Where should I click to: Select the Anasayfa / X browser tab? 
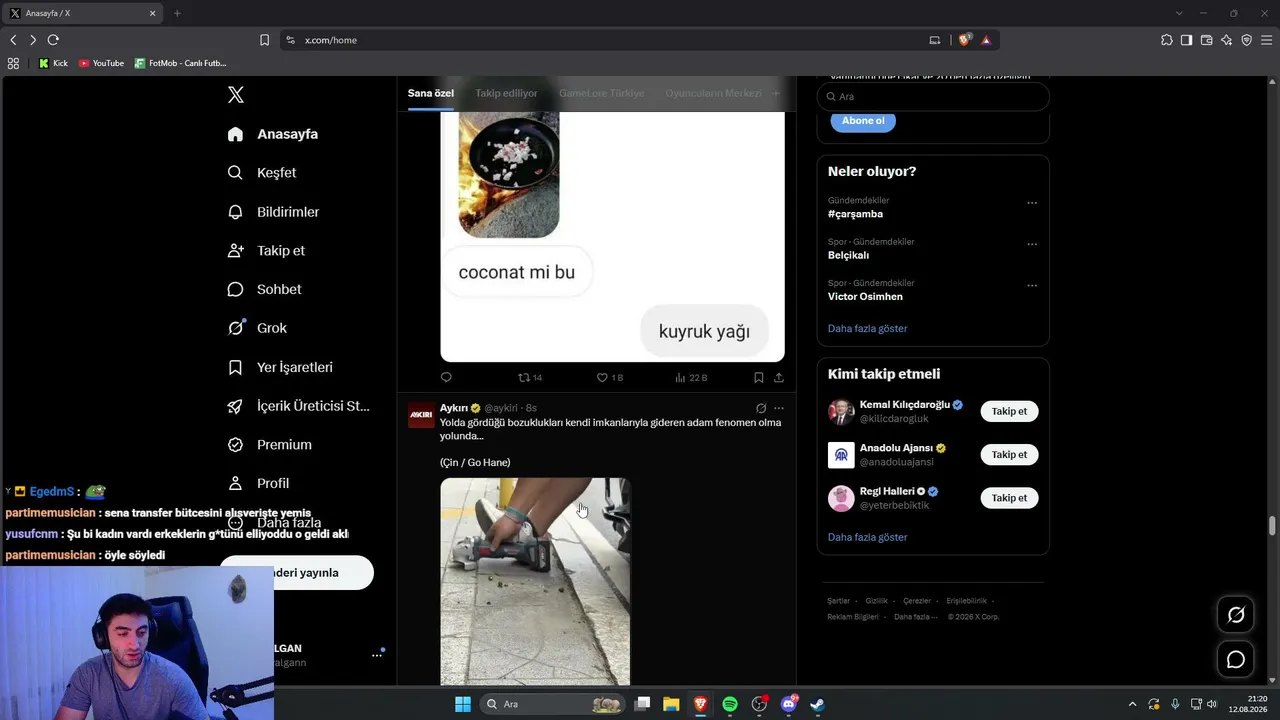tap(84, 13)
